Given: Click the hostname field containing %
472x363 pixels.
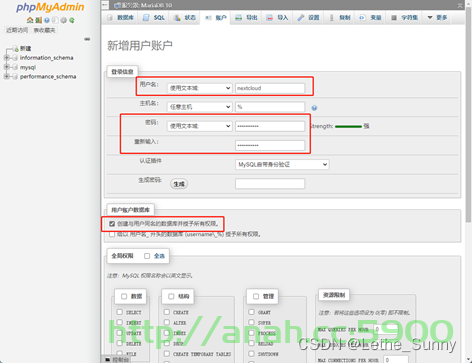Looking at the screenshot, I should (270, 107).
